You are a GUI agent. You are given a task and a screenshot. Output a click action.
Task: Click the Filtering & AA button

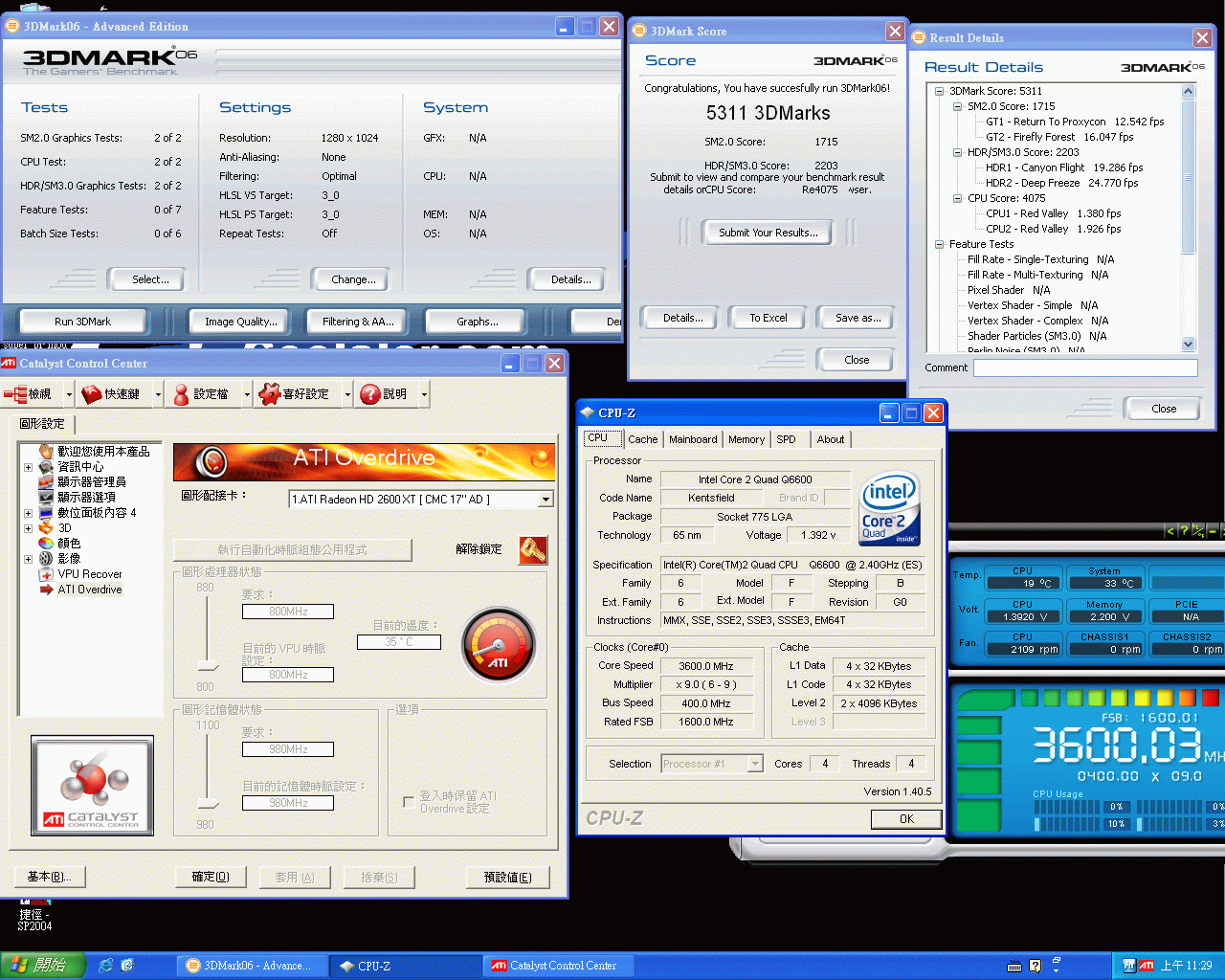point(358,322)
